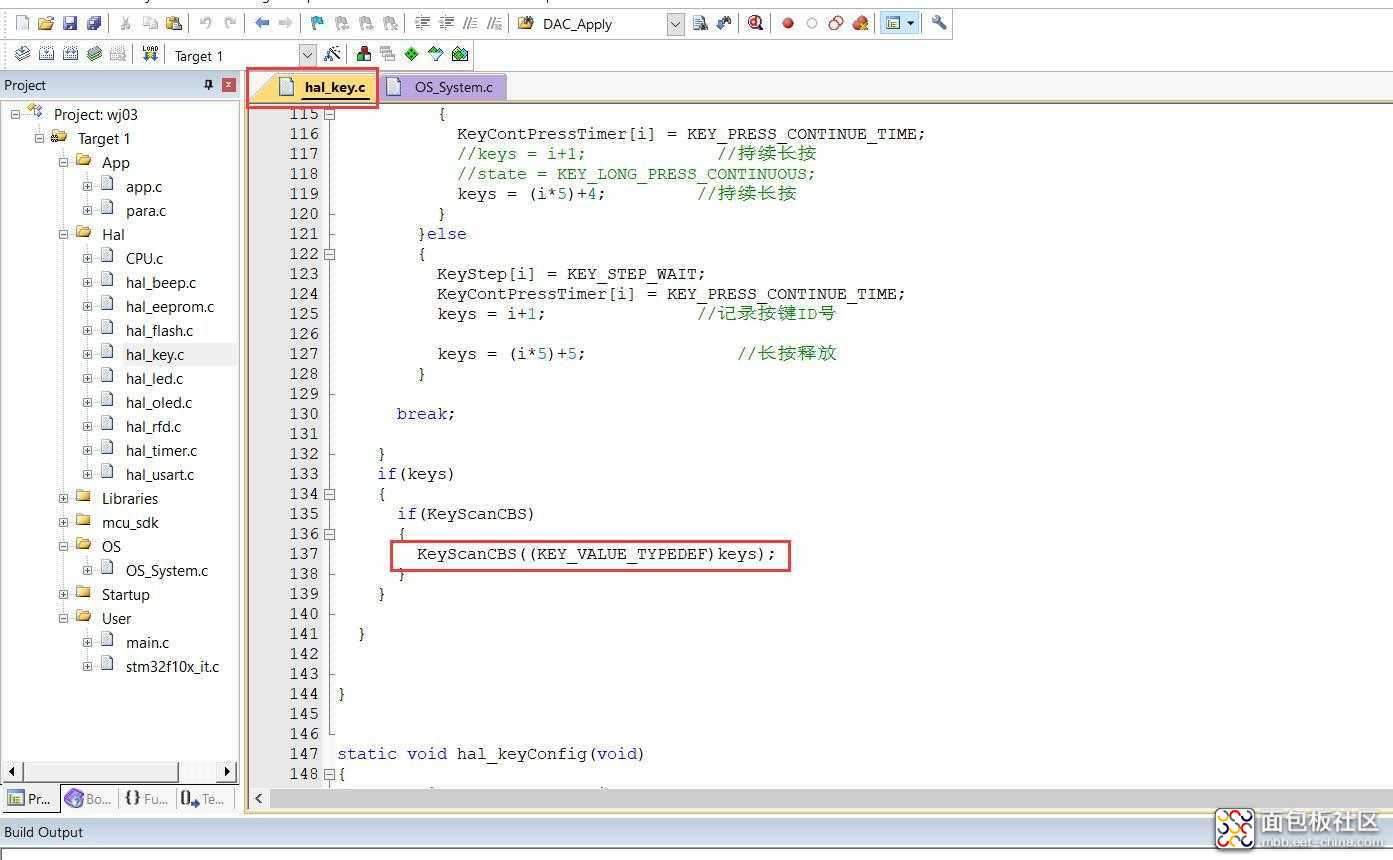Click the break; statement on line 130
1393x860 pixels.
point(426,413)
